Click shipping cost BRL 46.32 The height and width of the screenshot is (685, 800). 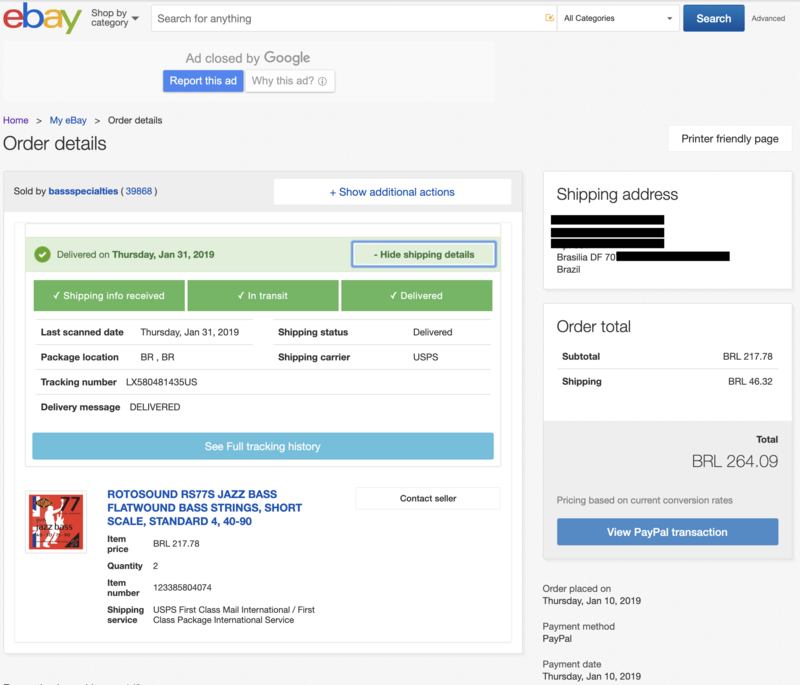750,382
